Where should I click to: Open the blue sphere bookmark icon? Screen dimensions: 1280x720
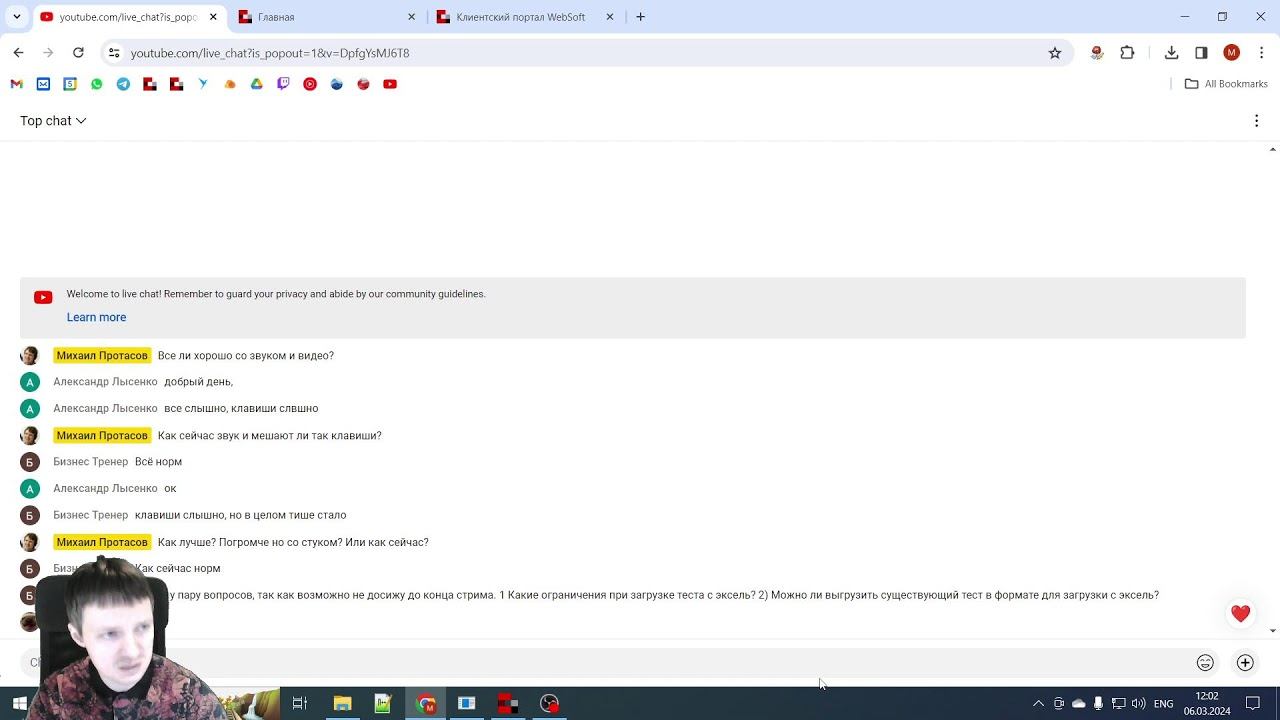point(336,84)
